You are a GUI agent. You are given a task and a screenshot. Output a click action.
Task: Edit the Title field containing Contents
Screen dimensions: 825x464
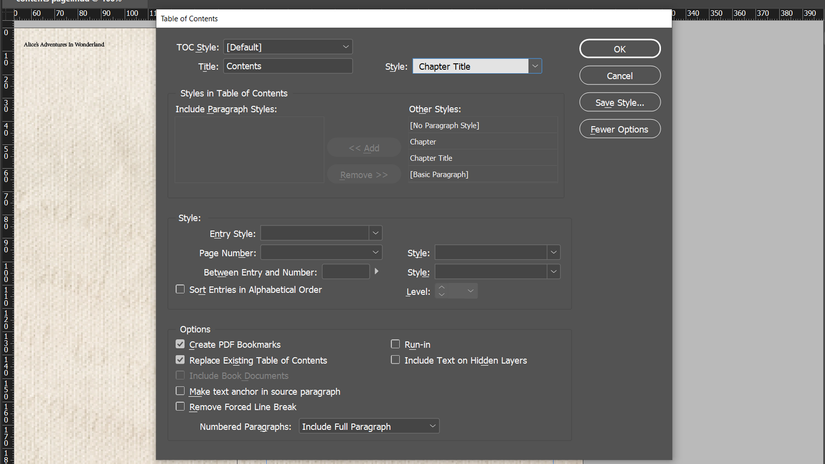click(288, 66)
